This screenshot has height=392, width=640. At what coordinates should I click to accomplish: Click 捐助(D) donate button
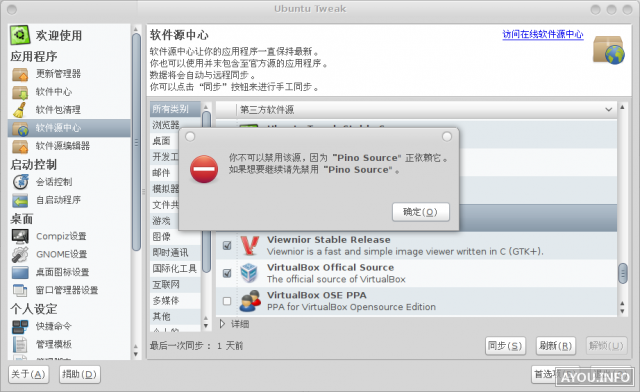tap(80, 374)
